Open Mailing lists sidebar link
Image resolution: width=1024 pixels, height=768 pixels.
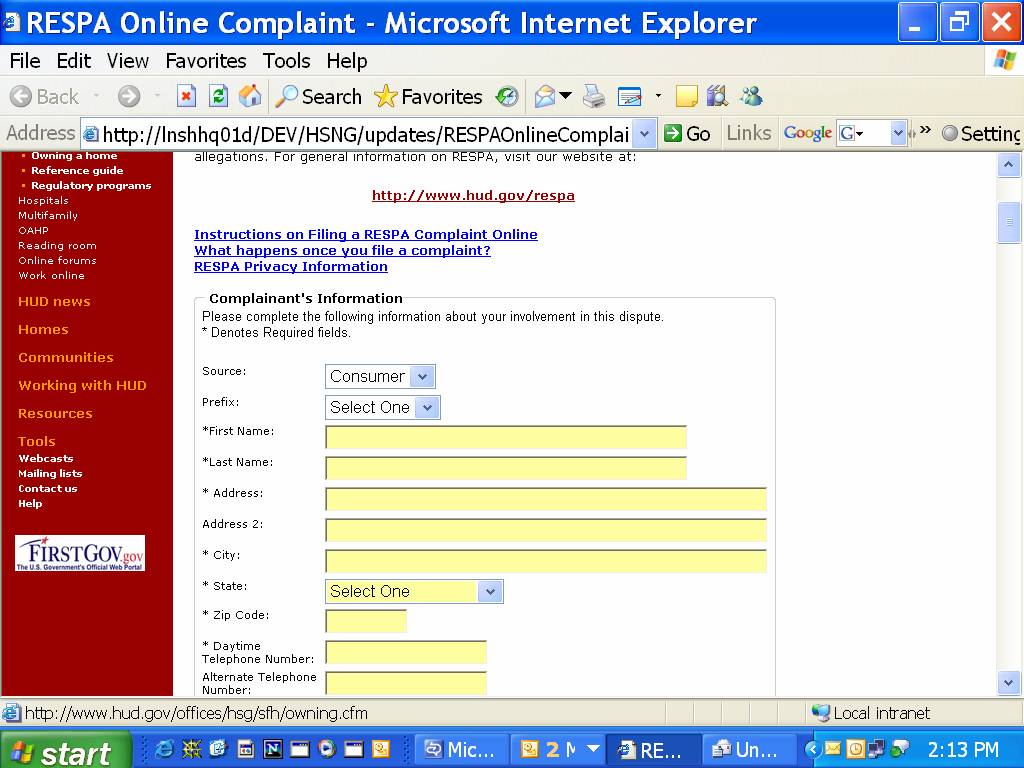pos(50,473)
